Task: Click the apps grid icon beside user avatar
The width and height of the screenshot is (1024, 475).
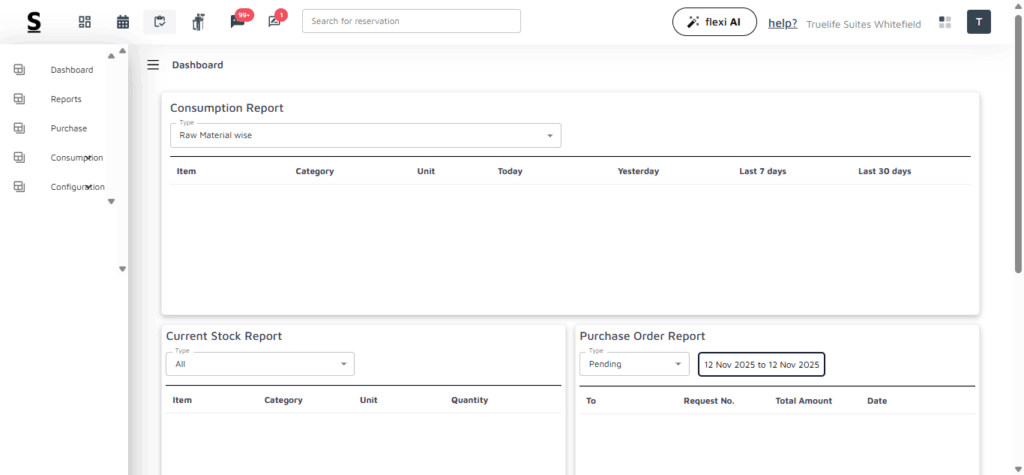Action: click(x=945, y=22)
